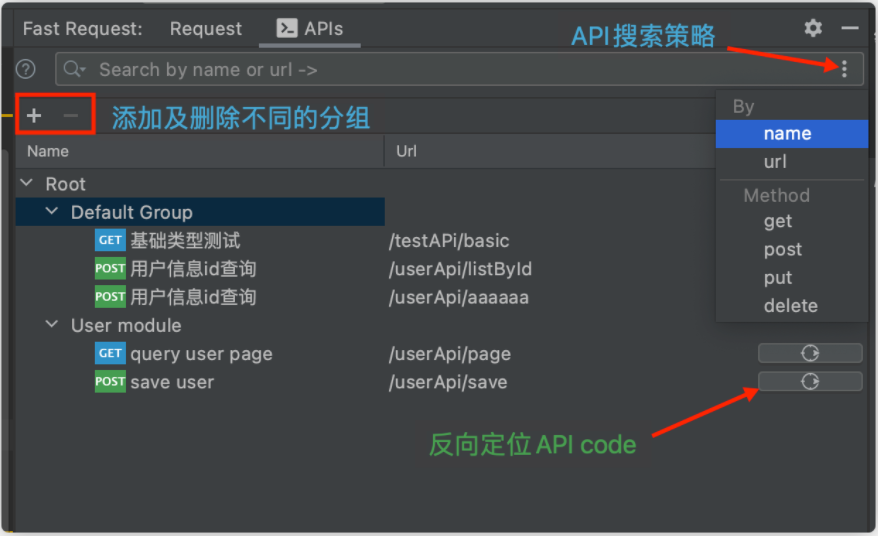The width and height of the screenshot is (878, 536).
Task: Click the help question mark icon
Action: (x=26, y=69)
